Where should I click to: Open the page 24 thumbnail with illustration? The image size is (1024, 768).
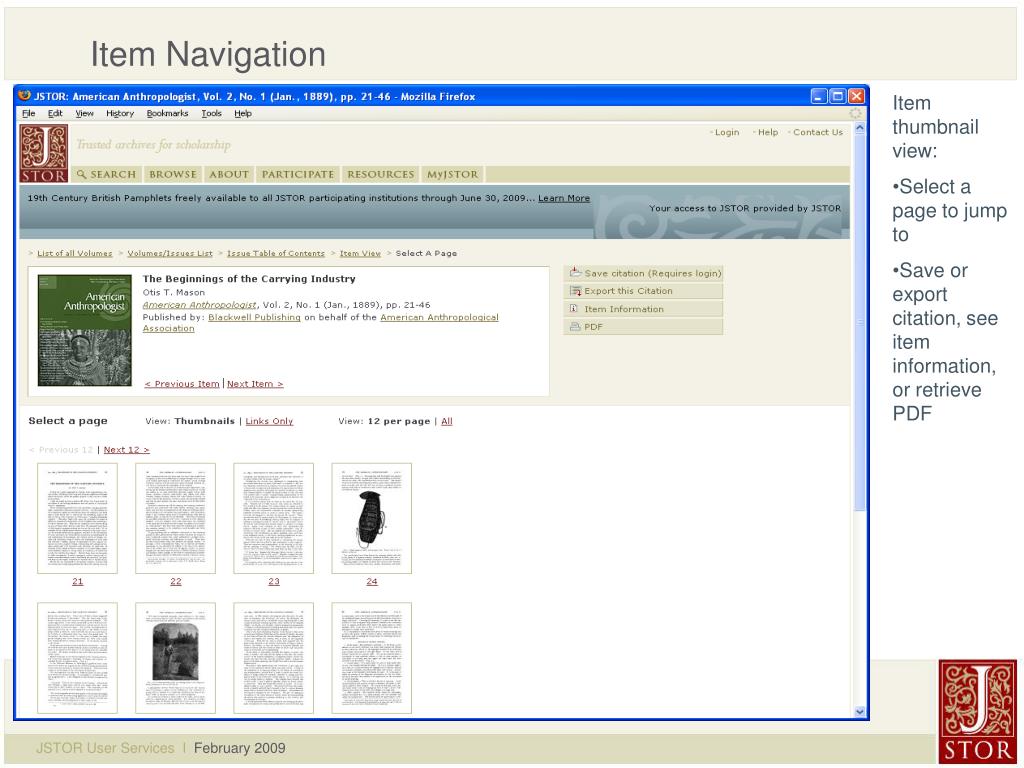click(x=372, y=519)
